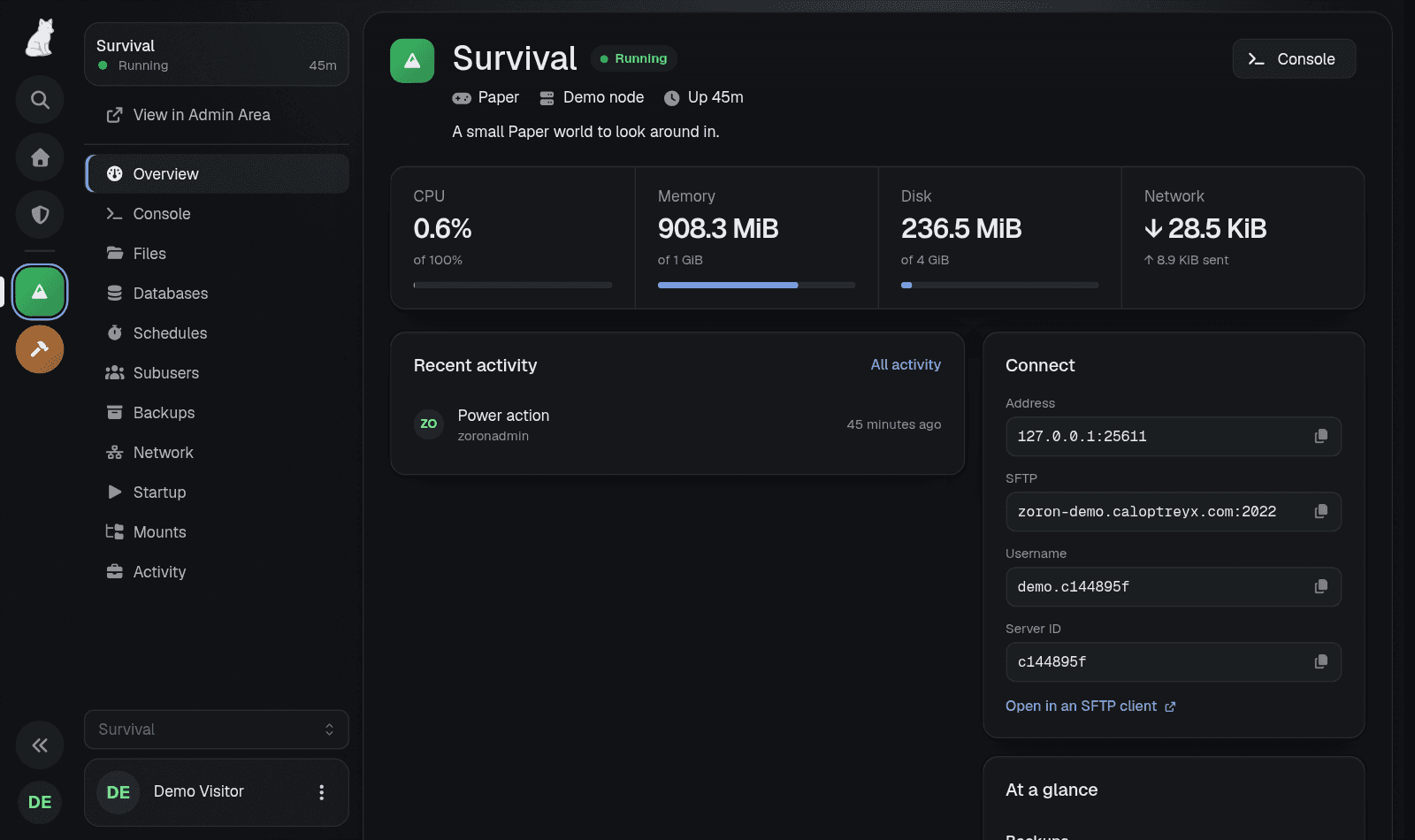Click the Survival server card at sidebar top

tap(217, 55)
